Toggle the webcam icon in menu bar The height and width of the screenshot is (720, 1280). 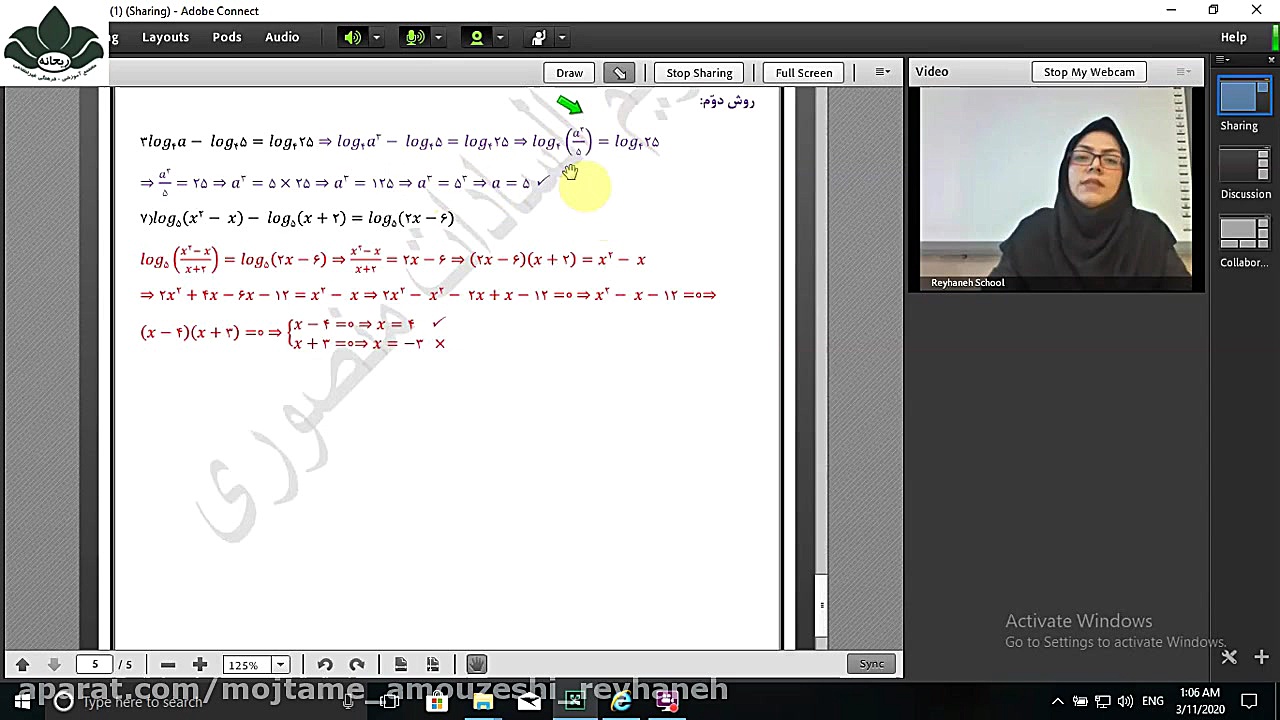point(476,38)
